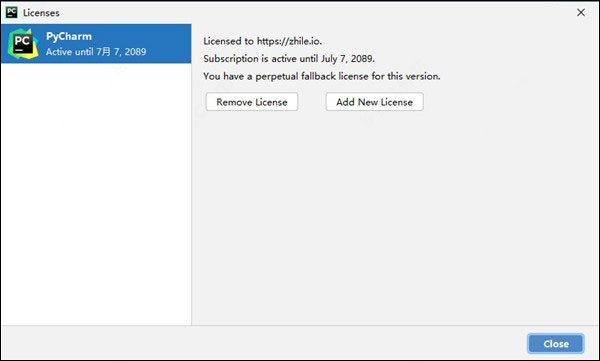Click the Add New License button

pos(374,102)
